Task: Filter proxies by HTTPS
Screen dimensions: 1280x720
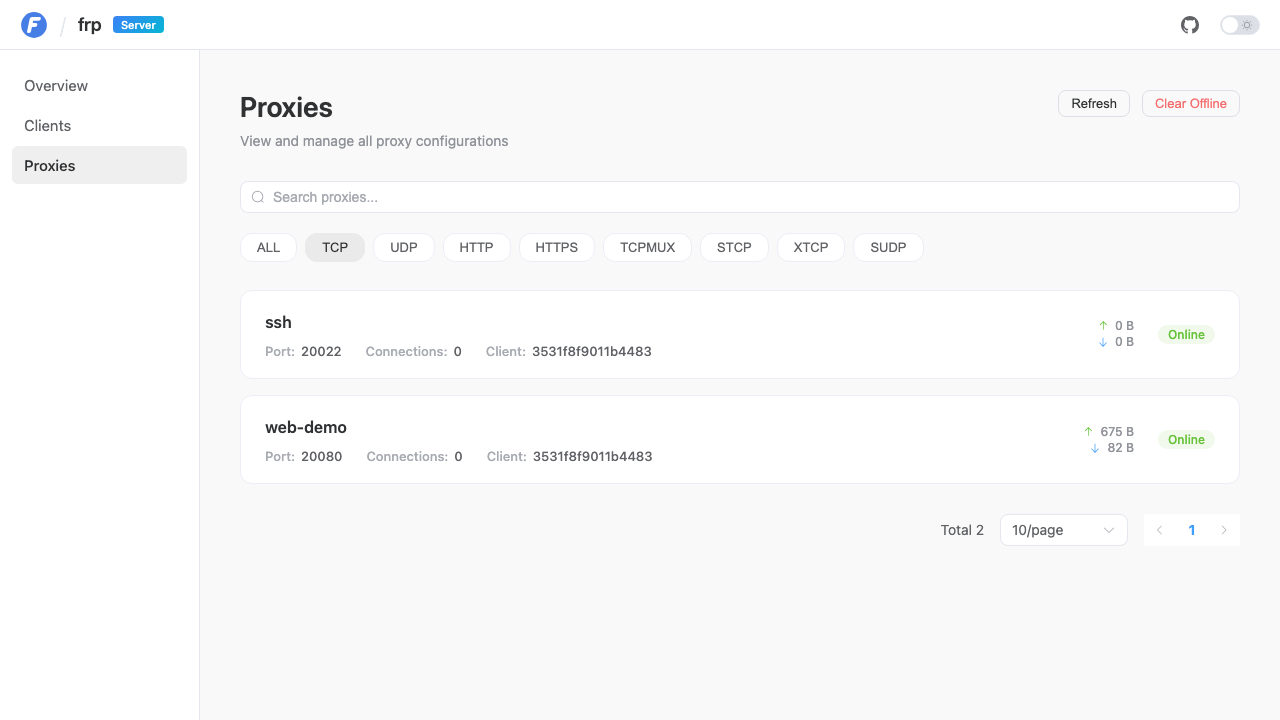Action: (x=557, y=247)
